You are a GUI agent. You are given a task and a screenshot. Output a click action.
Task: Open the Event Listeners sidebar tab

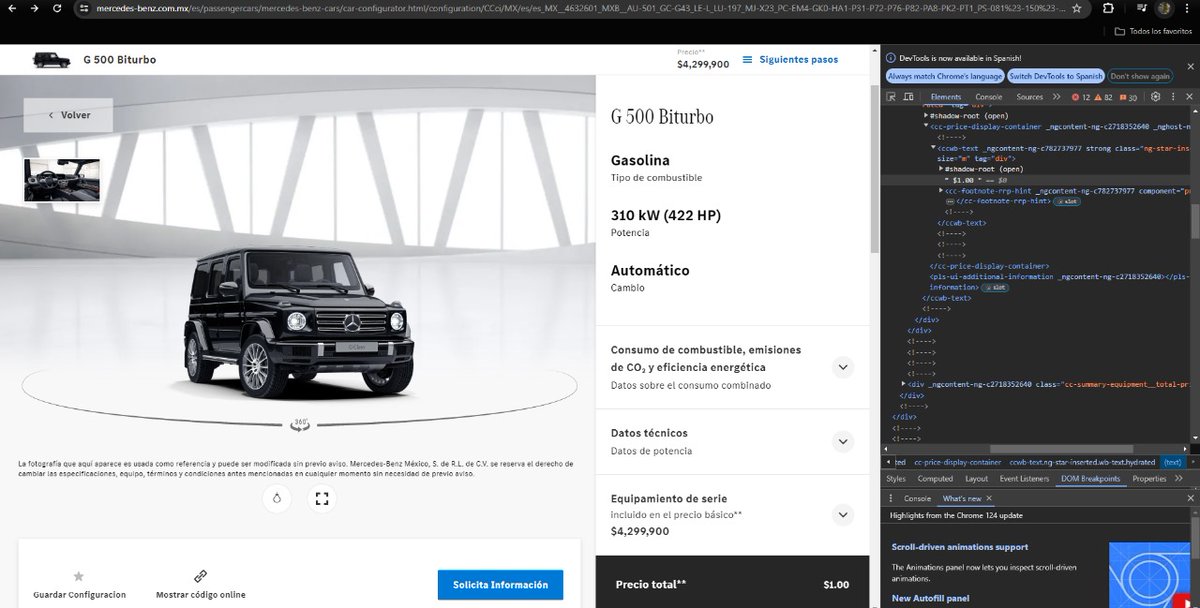(x=1024, y=479)
